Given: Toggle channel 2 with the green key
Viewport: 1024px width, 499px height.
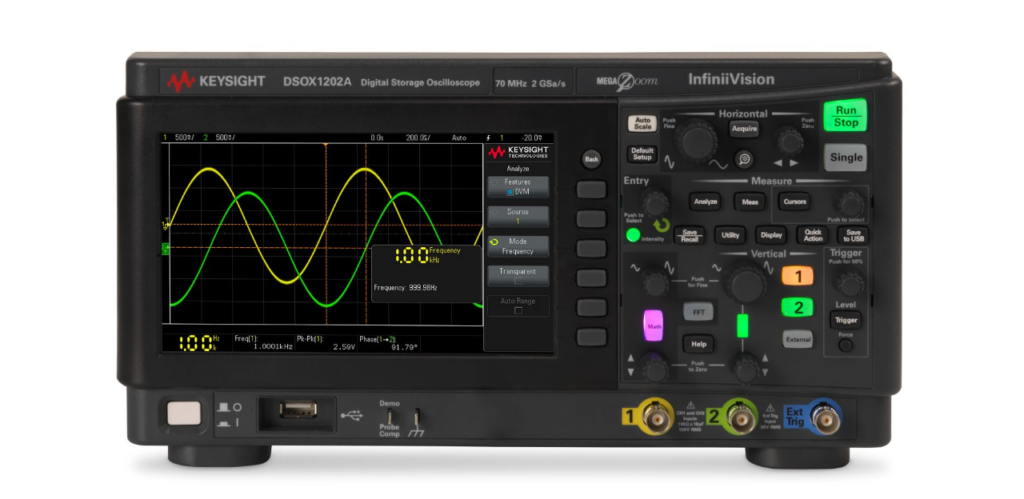Looking at the screenshot, I should click(x=797, y=308).
